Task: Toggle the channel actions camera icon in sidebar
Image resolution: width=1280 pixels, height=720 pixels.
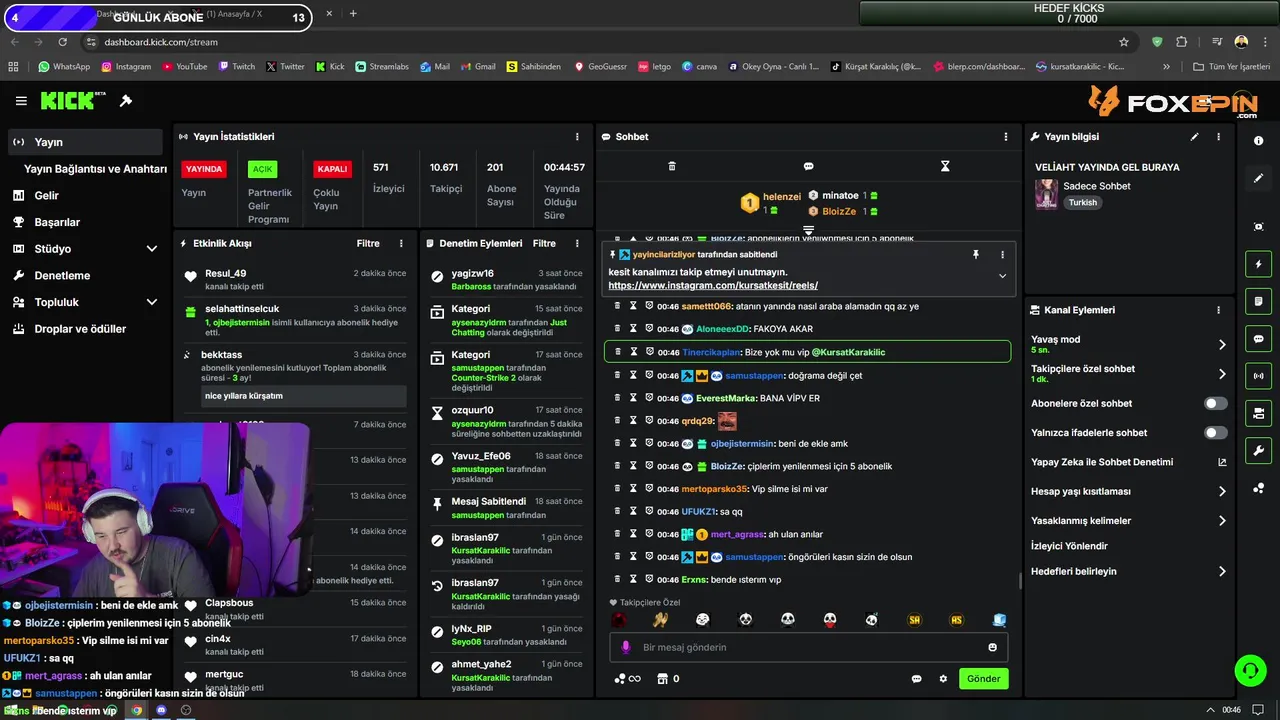Action: click(1258, 413)
